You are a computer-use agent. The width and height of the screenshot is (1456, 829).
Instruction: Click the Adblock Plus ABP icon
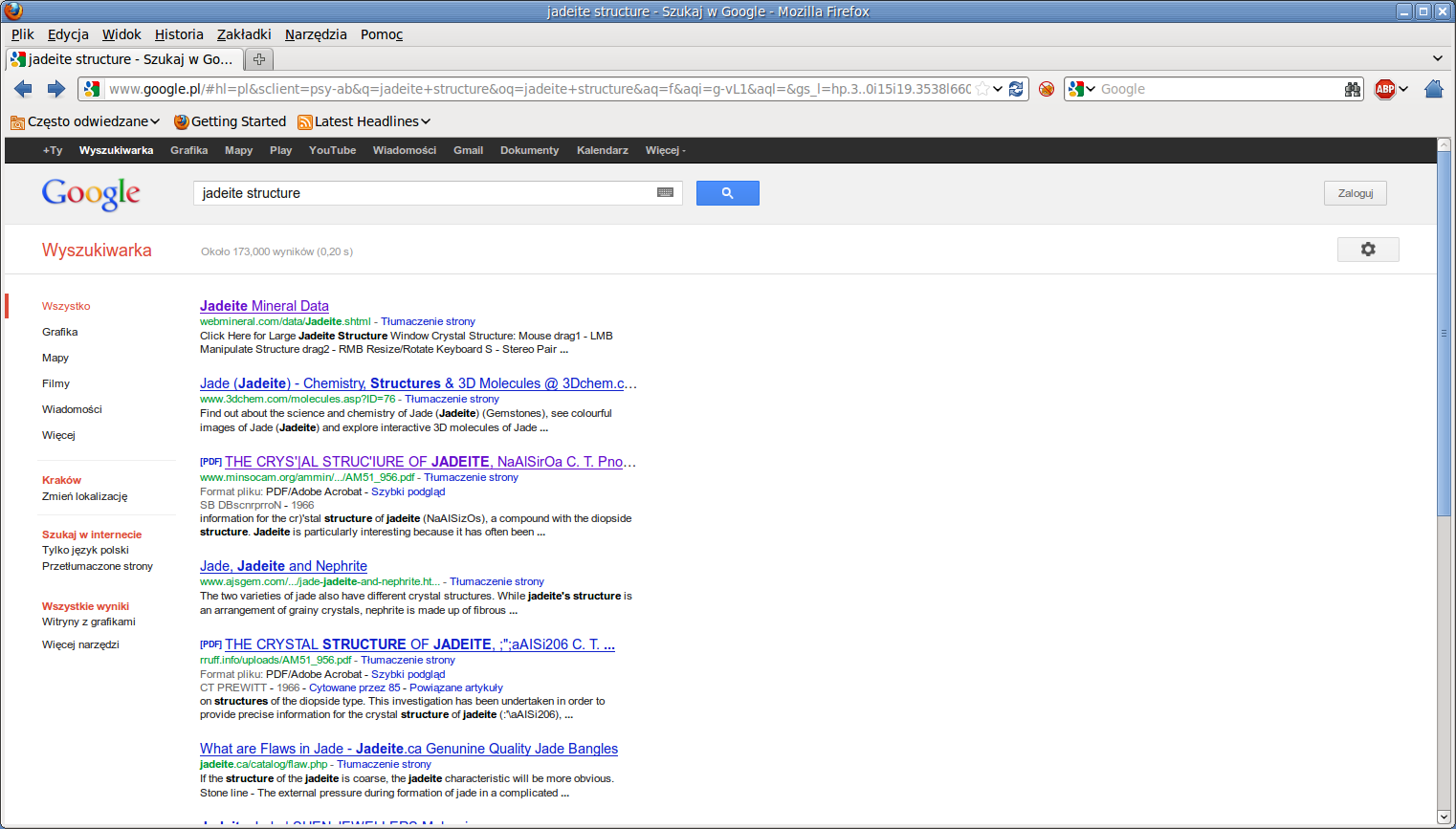tap(1384, 89)
